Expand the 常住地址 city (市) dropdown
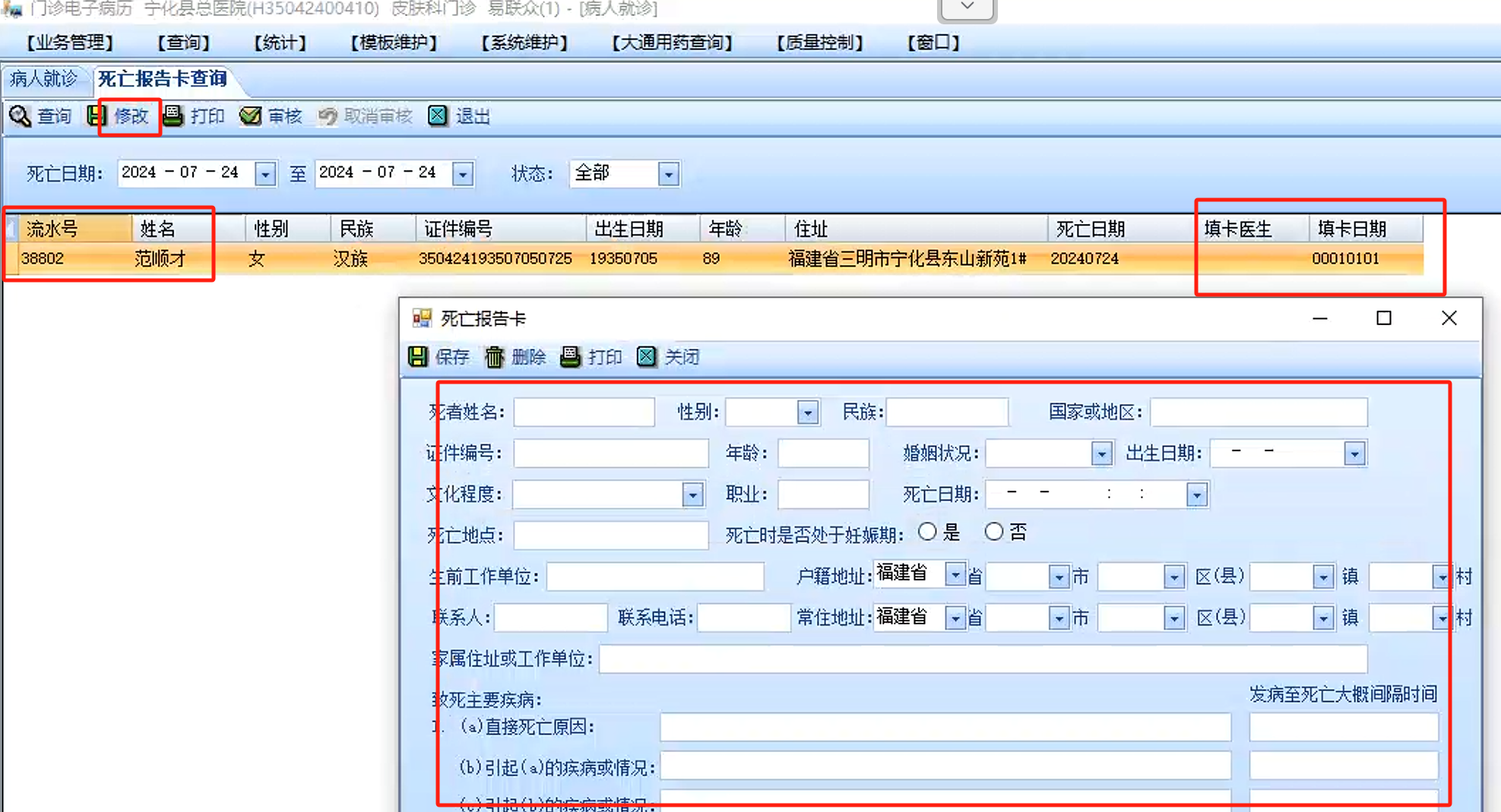1501x812 pixels. (1059, 618)
